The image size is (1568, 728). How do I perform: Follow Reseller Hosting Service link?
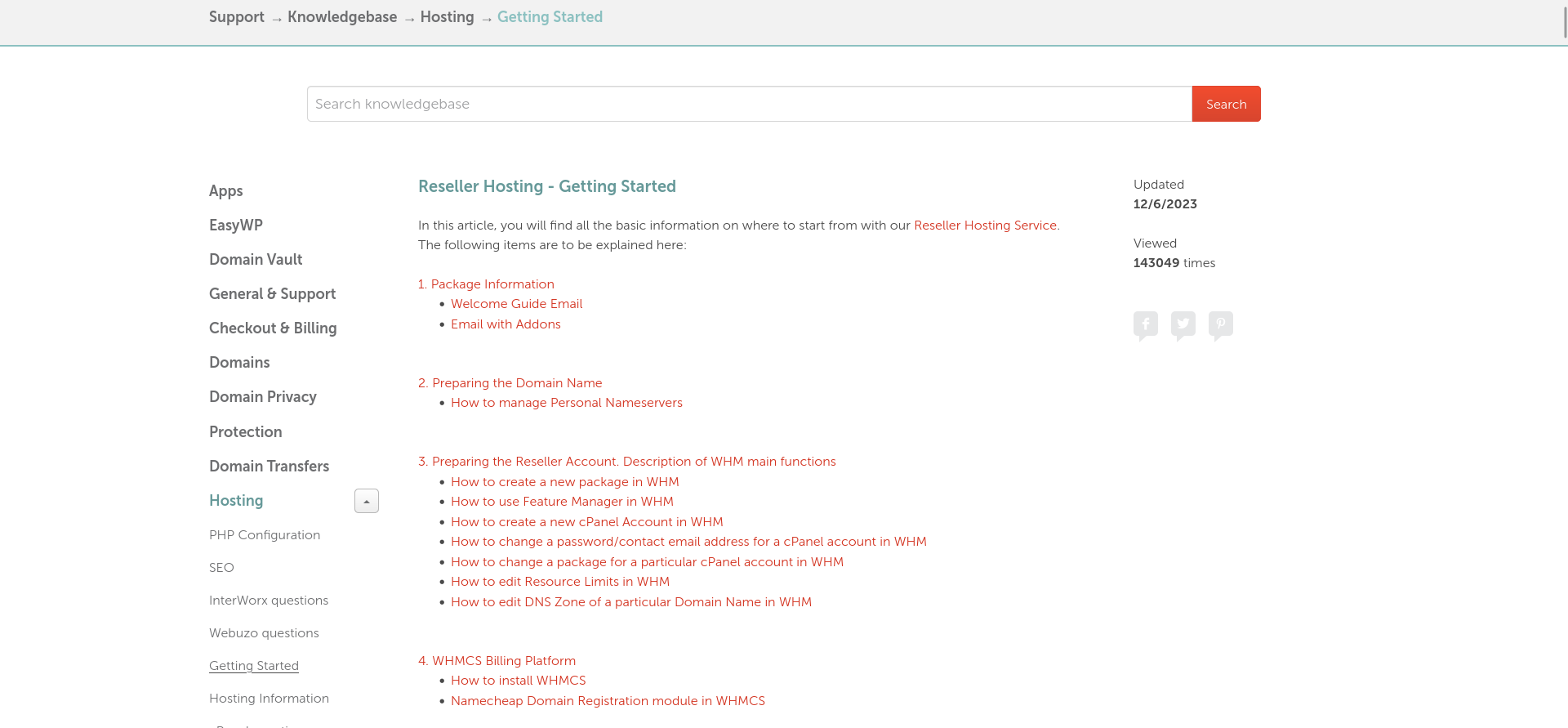pos(987,226)
